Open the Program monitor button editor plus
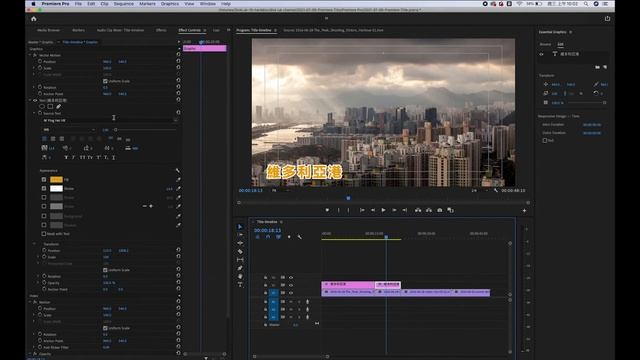 pyautogui.click(x=524, y=211)
